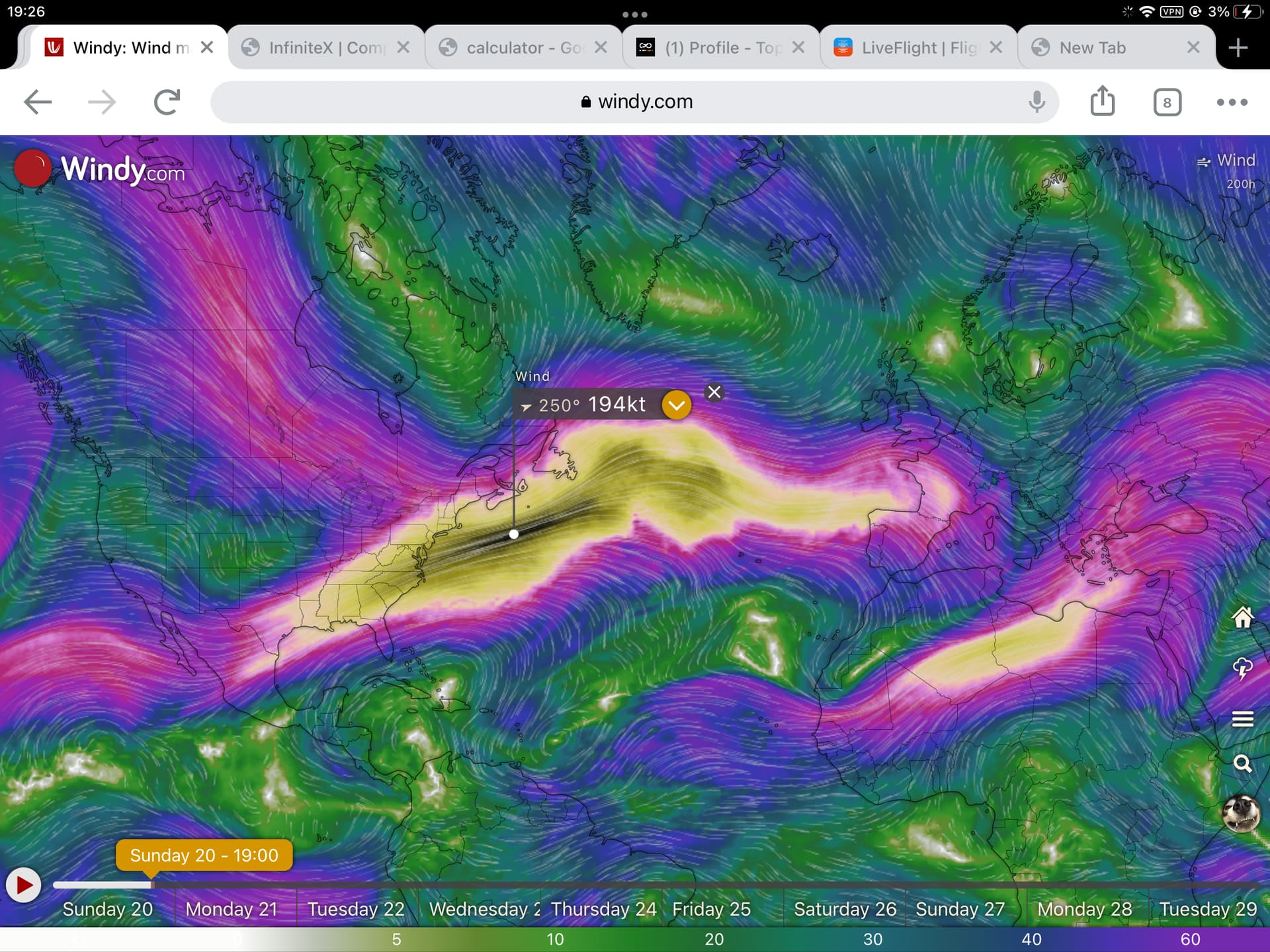Open the browser three-dot menu
The image size is (1270, 952).
coord(1232,102)
